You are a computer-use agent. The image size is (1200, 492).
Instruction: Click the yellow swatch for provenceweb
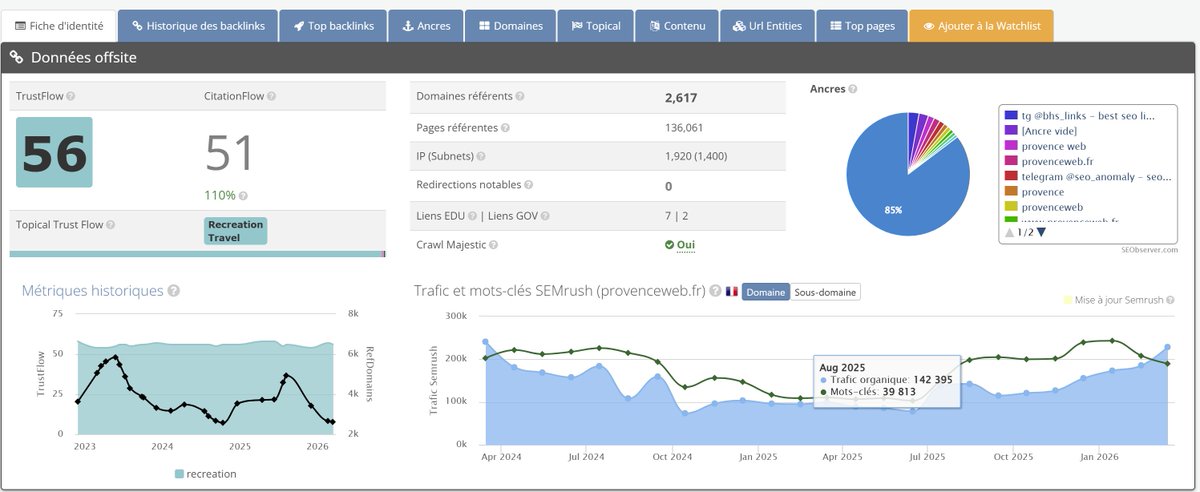1011,206
